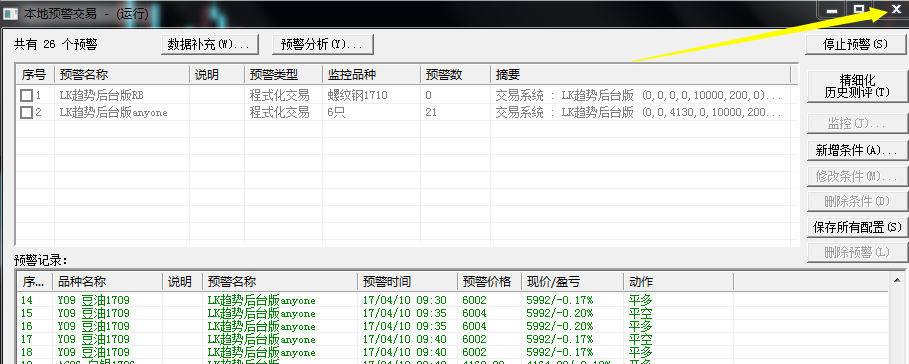909x364 pixels.
Task: Click 新增条件(A) button
Action: 857,150
